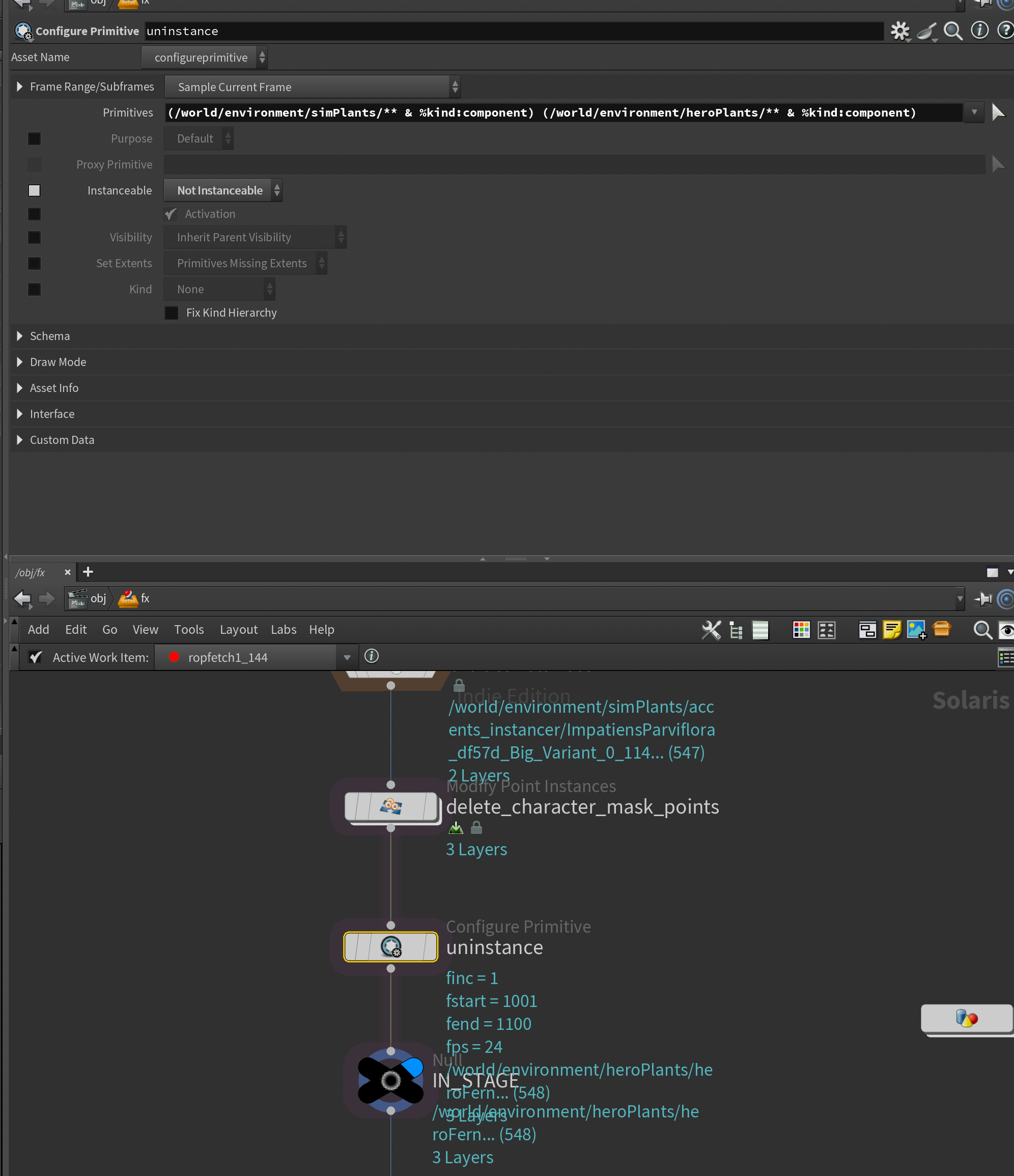Image resolution: width=1014 pixels, height=1176 pixels.
Task: Click the network box icon
Action: click(866, 629)
